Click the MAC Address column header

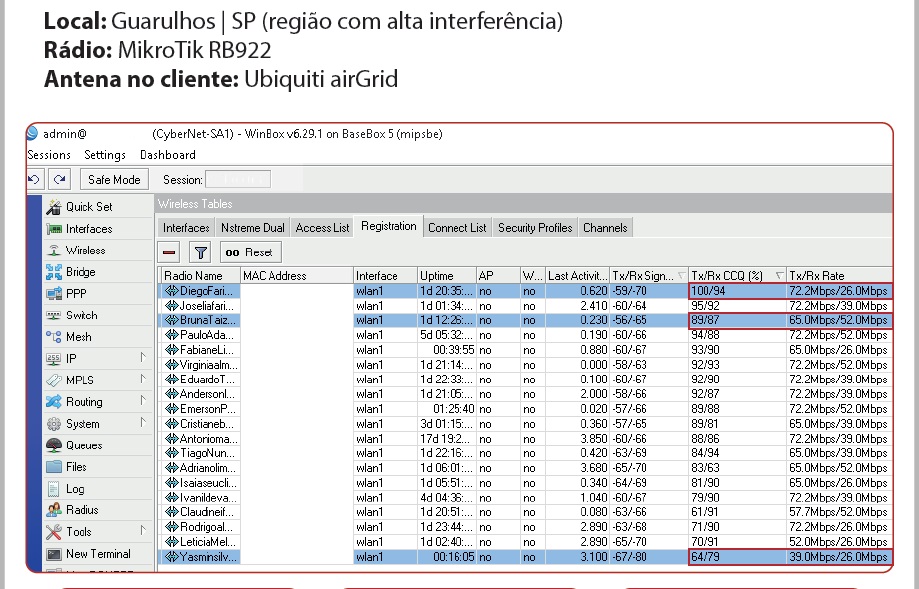[x=297, y=275]
